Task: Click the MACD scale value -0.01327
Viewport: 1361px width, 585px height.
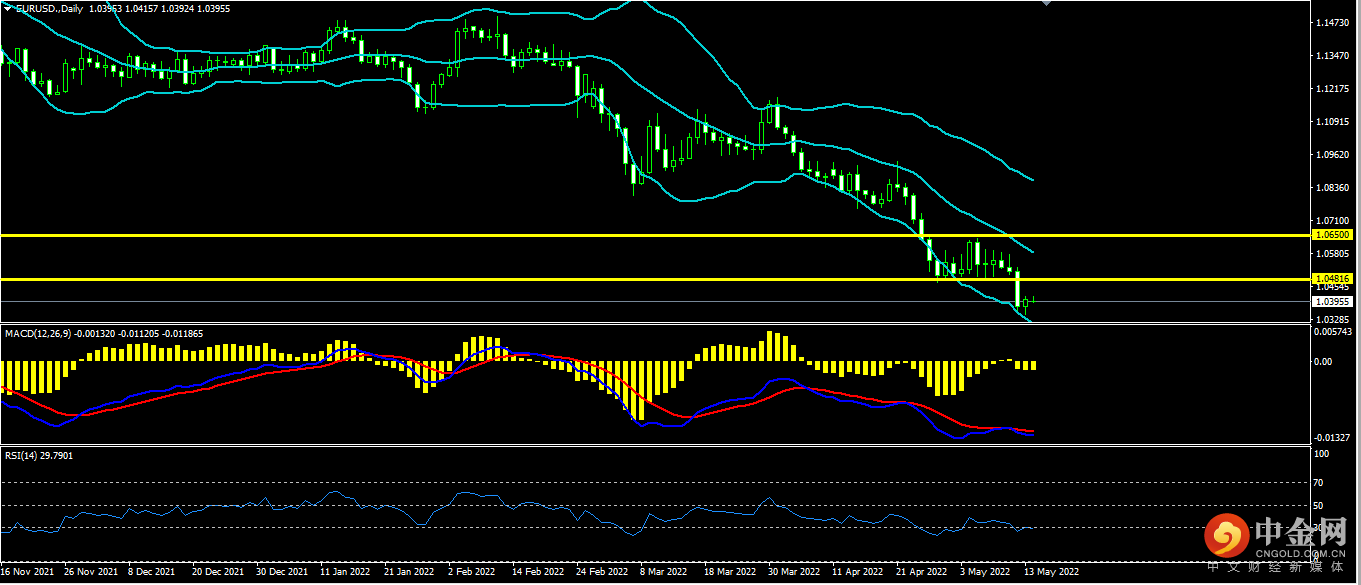Action: 1333,437
